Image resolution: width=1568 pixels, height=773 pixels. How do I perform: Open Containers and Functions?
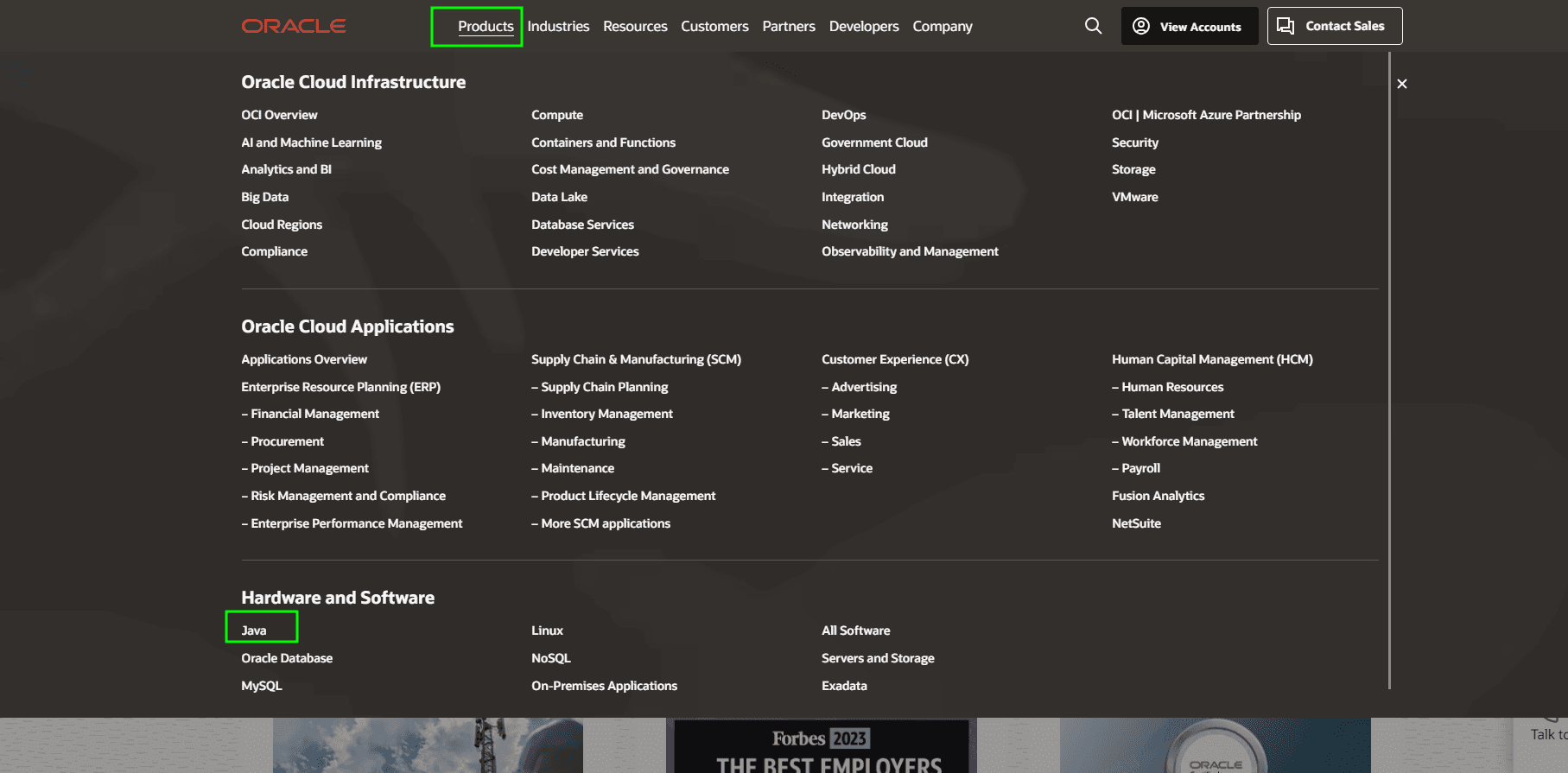[603, 143]
